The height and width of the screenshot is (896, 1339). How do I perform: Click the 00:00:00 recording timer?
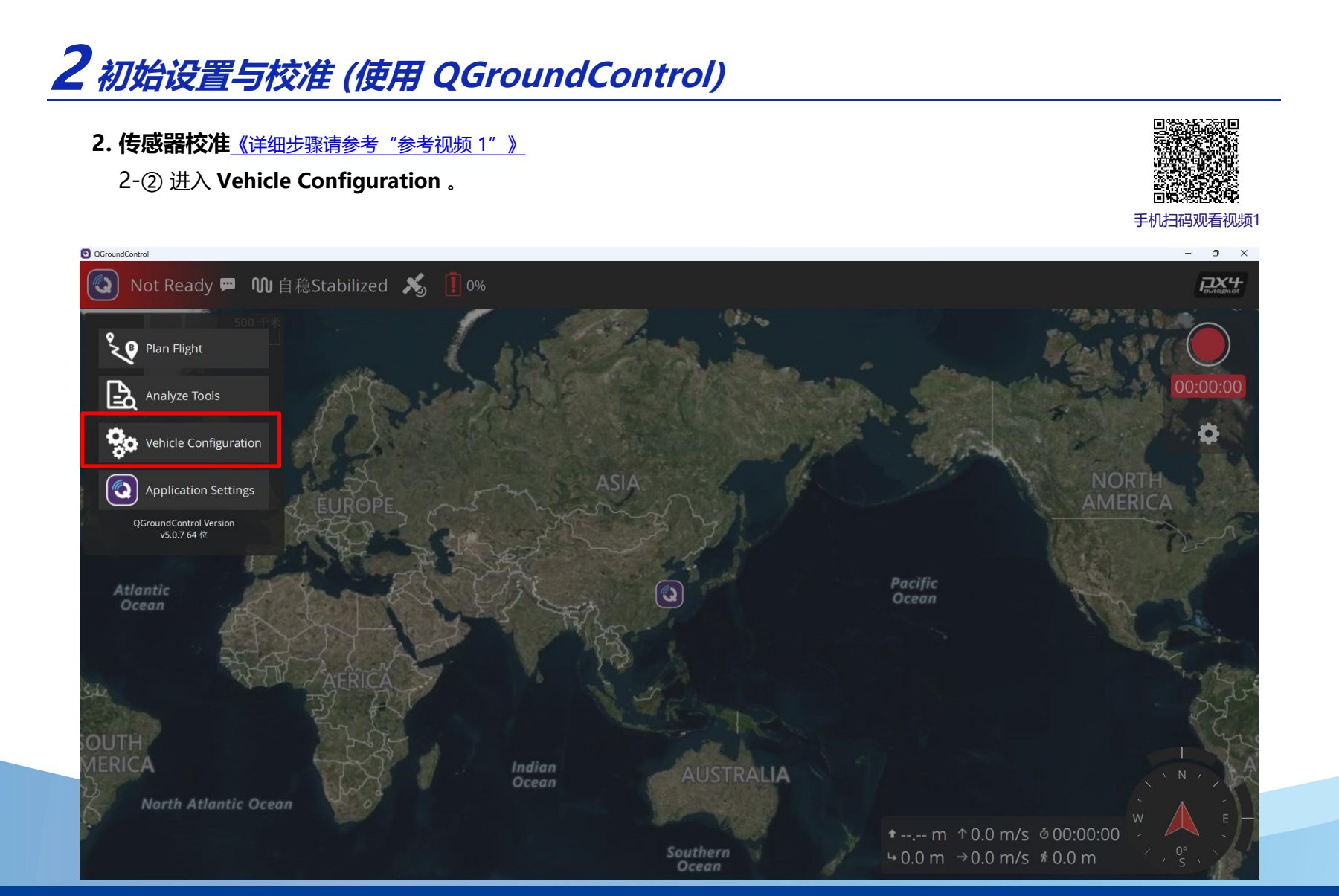tap(1208, 387)
